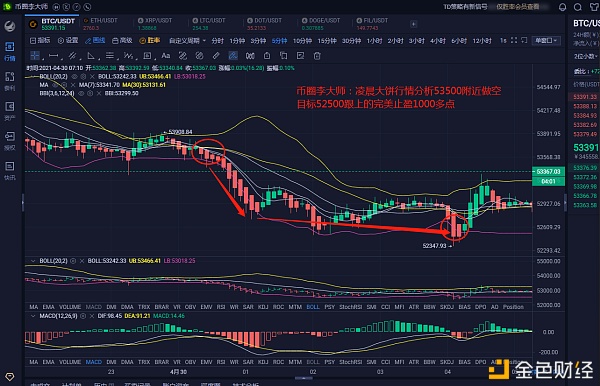The image size is (600, 386).
Task: Click the 设置 settings gear button
Action: 68,41
